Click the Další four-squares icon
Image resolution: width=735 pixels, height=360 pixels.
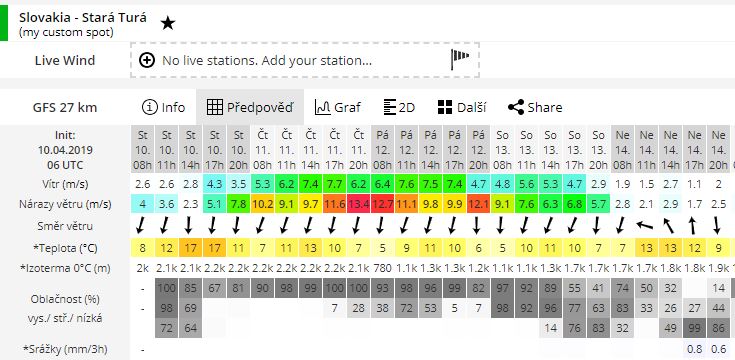tap(445, 107)
